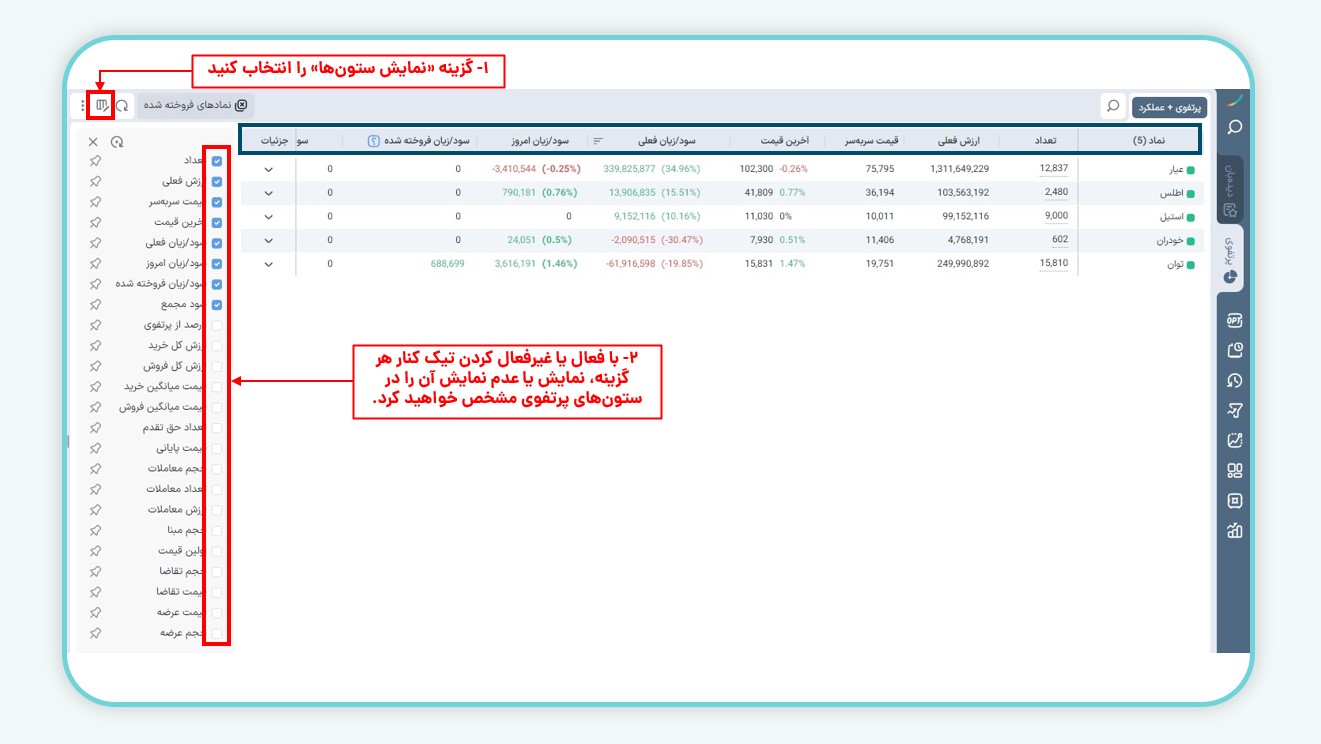Click the refresh icon beside نمادهای فروخته شده
Image resolution: width=1321 pixels, height=744 pixels.
pos(122,105)
